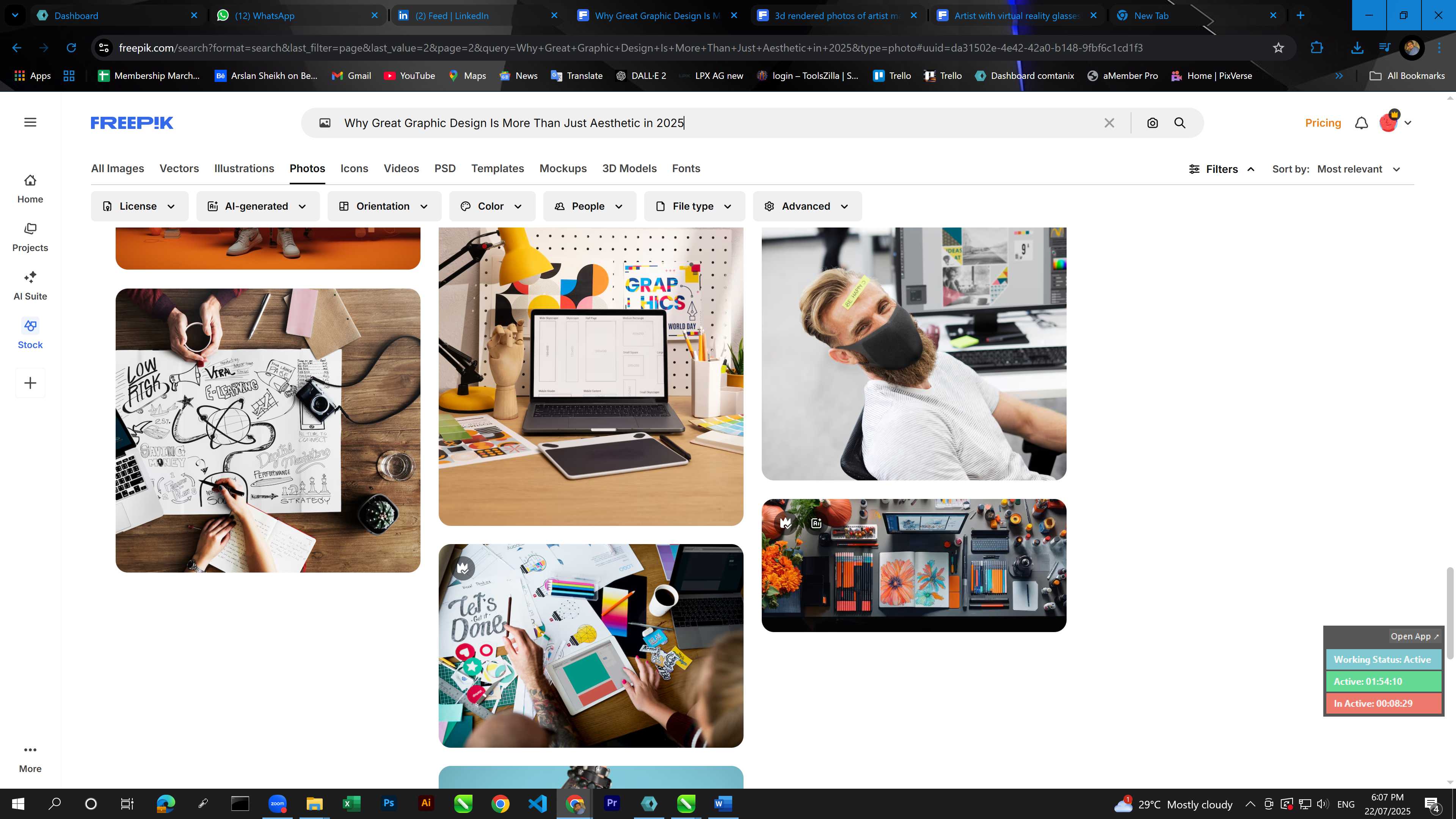Bookmark this page with star icon

(x=1279, y=48)
